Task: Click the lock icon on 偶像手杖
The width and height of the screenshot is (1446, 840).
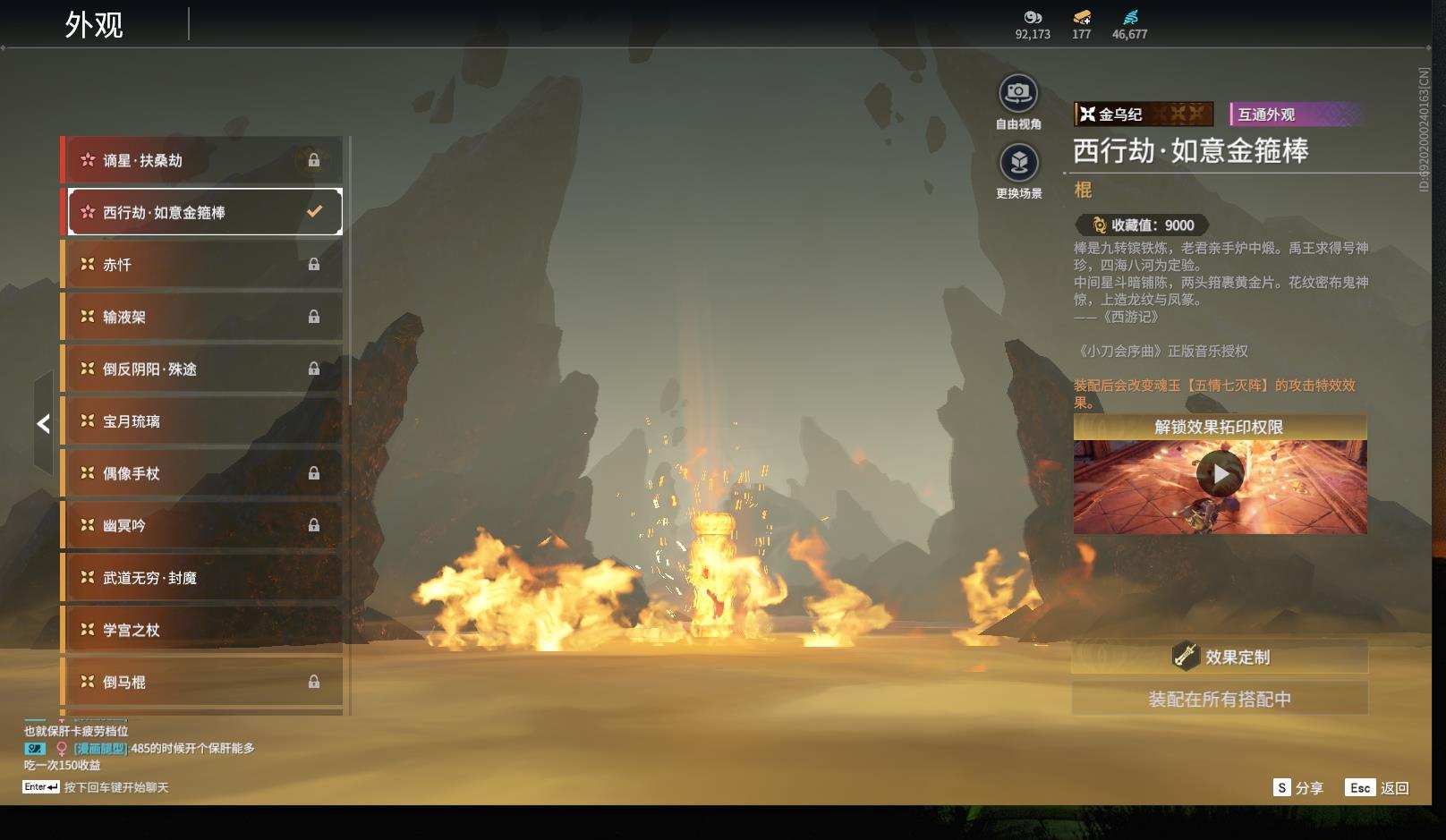Action: tap(314, 473)
